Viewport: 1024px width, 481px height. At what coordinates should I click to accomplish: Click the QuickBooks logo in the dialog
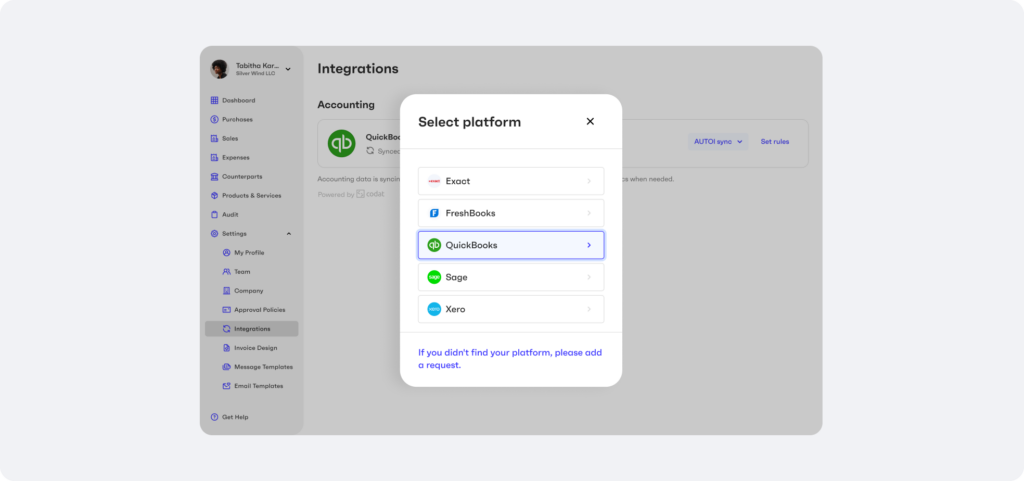434,245
